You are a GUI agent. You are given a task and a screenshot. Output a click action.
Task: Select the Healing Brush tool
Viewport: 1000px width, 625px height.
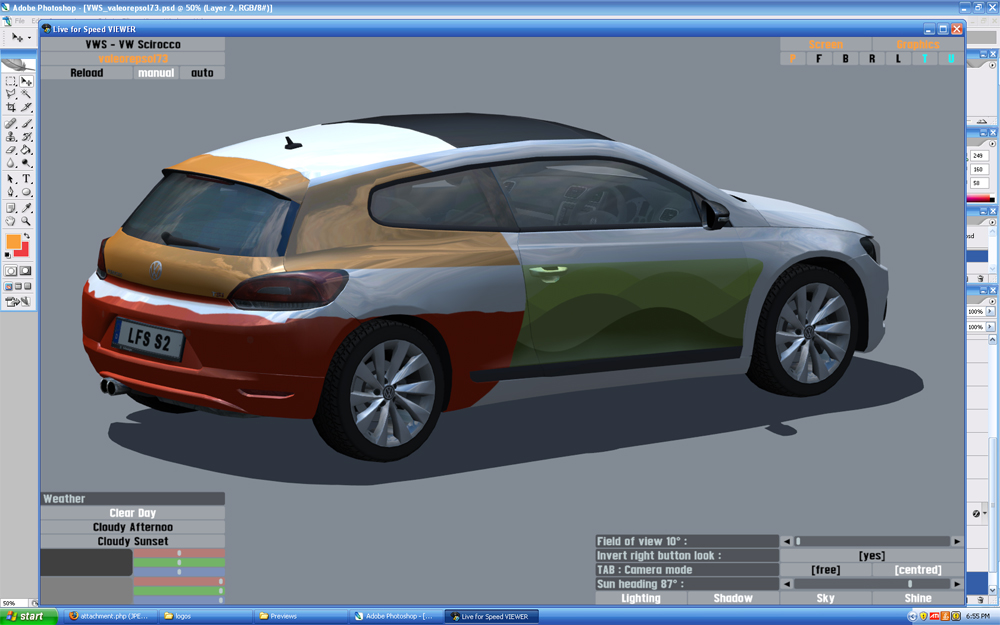(x=11, y=124)
